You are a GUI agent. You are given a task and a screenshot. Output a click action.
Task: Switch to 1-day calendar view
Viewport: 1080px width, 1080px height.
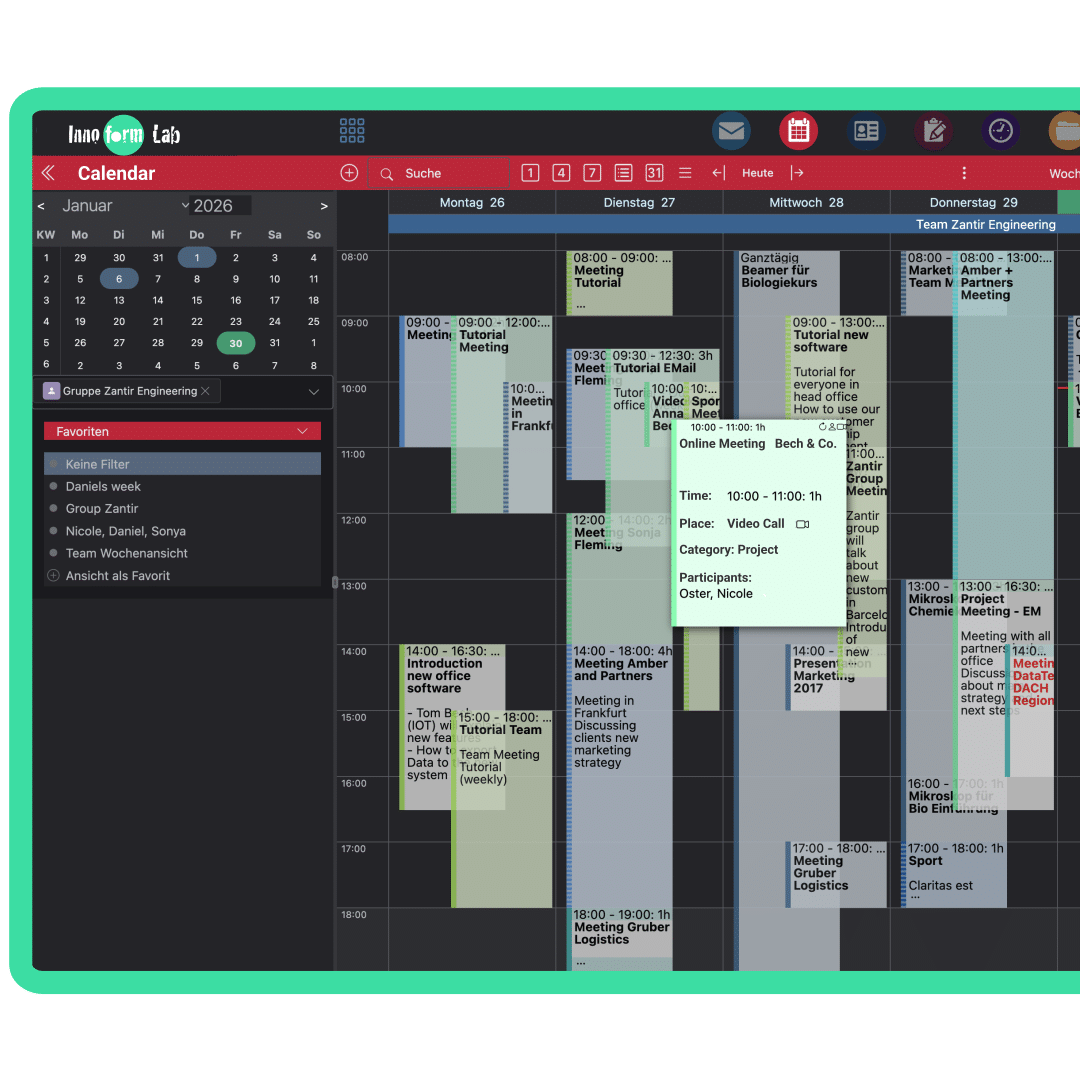(530, 173)
